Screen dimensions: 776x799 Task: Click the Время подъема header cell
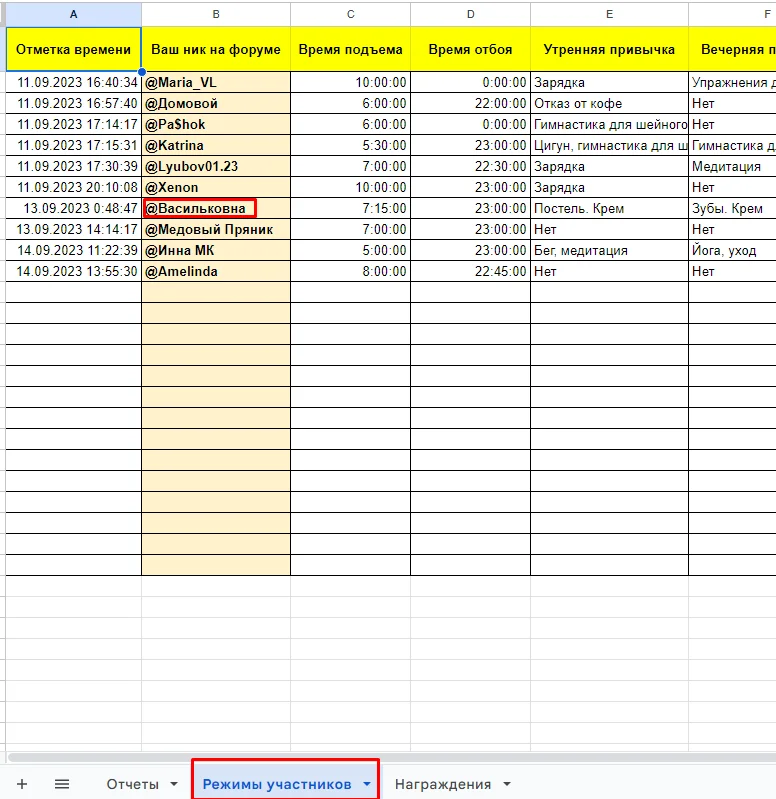[351, 49]
